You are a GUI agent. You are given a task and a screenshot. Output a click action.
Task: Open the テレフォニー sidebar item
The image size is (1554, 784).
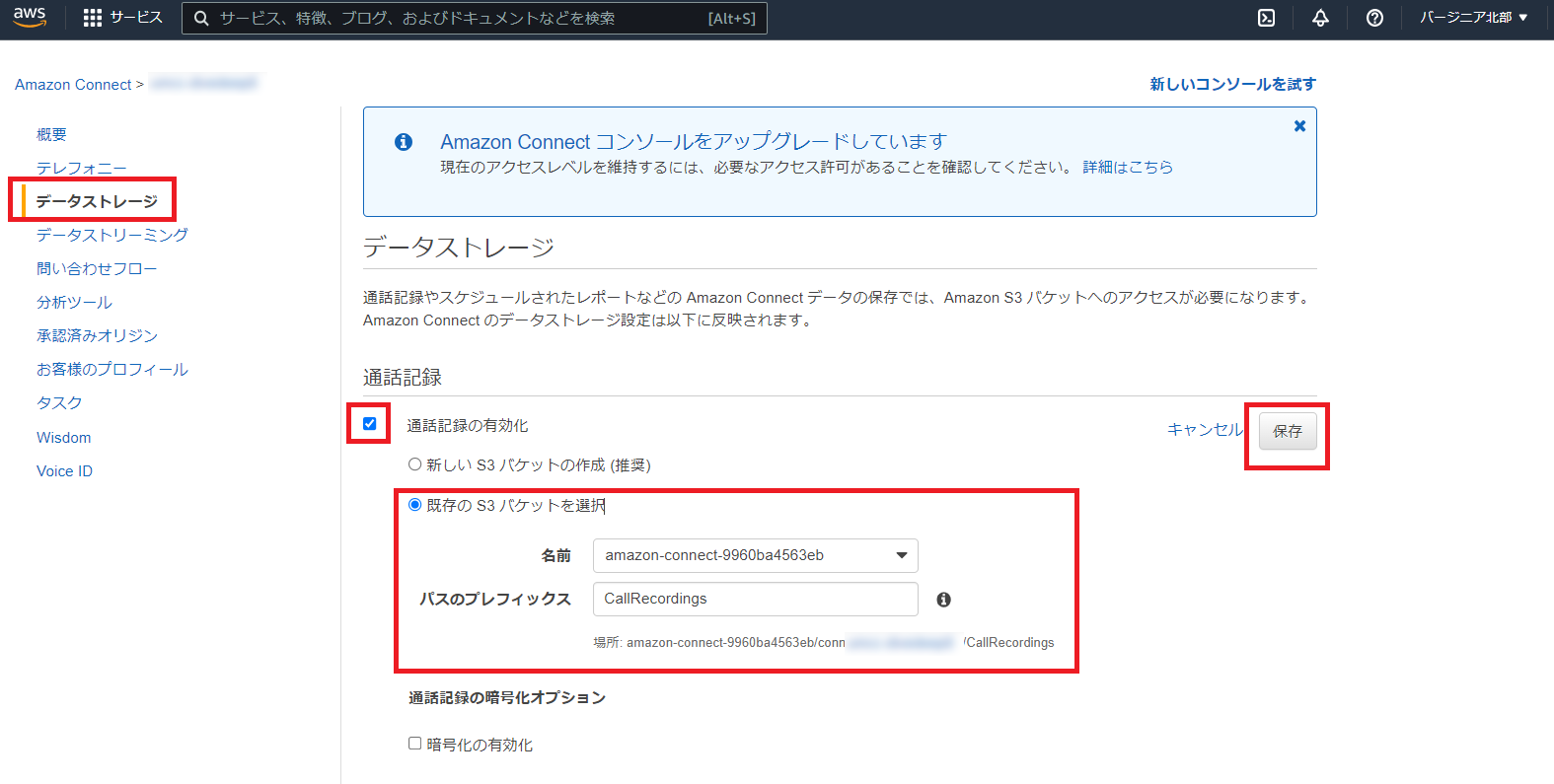82,168
